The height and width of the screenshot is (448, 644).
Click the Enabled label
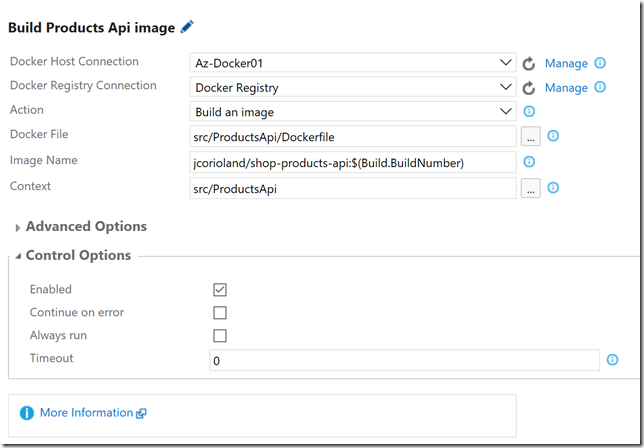tap(51, 289)
